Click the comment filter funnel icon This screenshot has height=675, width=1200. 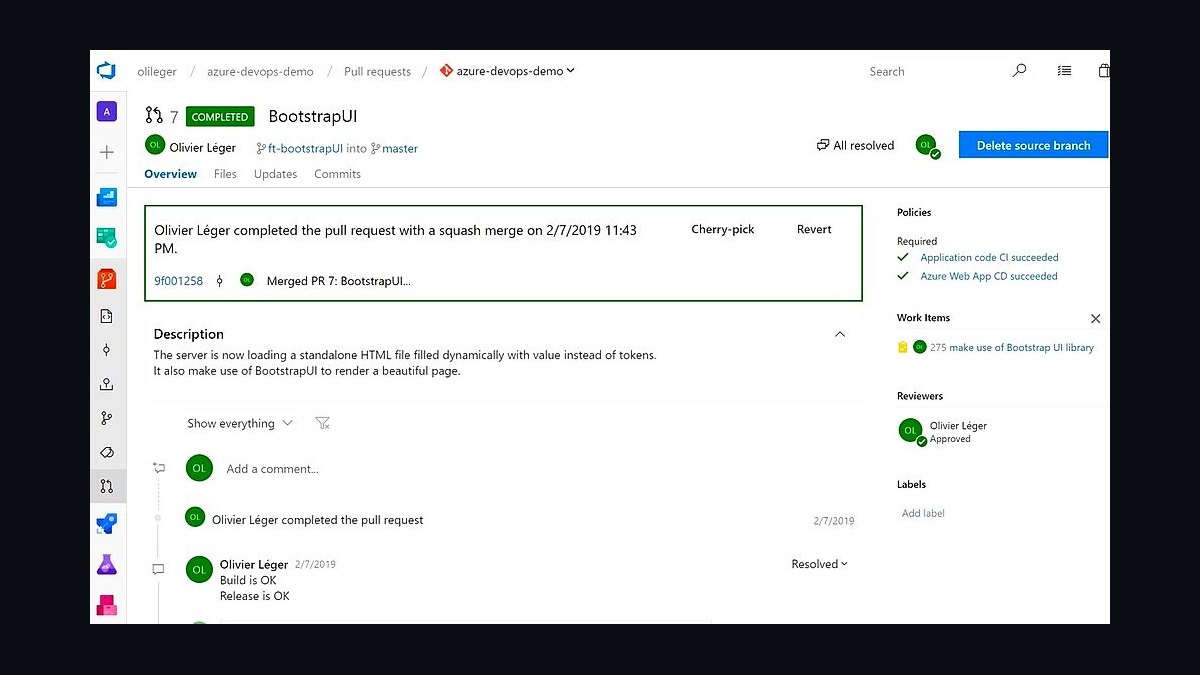[322, 423]
